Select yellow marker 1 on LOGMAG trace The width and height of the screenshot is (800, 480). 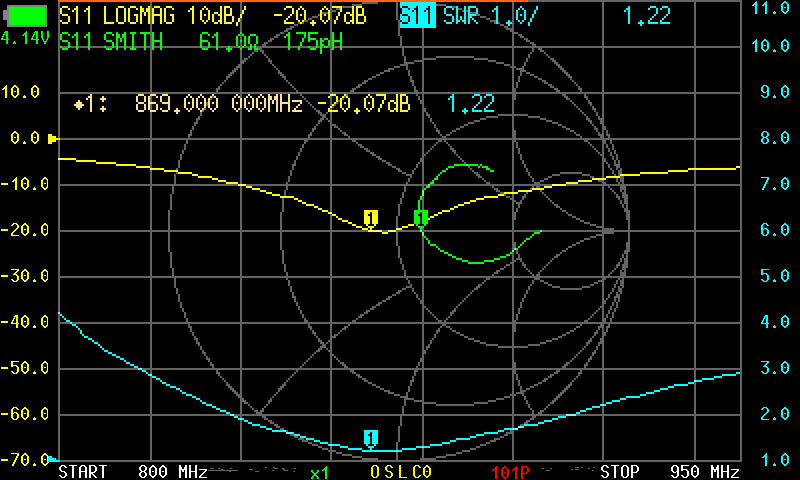click(x=371, y=219)
